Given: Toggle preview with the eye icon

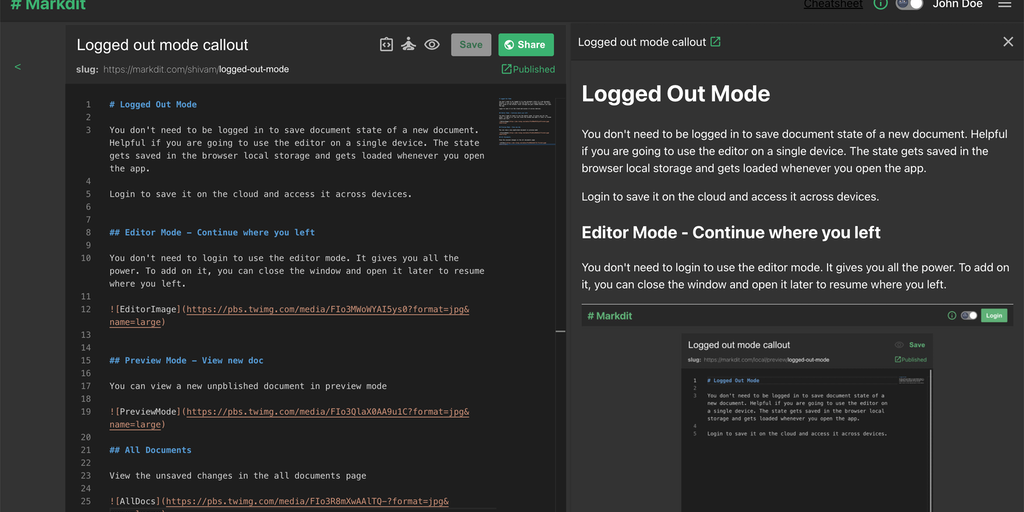Looking at the screenshot, I should point(432,44).
